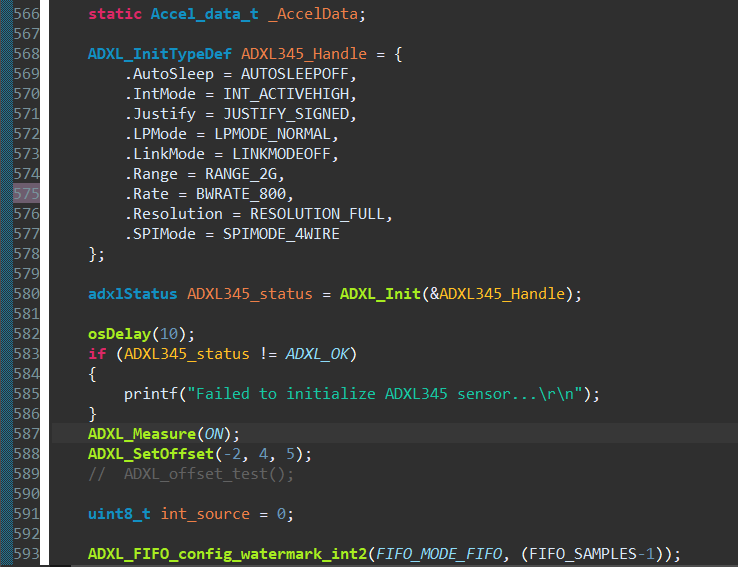
Task: Select line number 580 in the gutter
Action: pyautogui.click(x=26, y=294)
